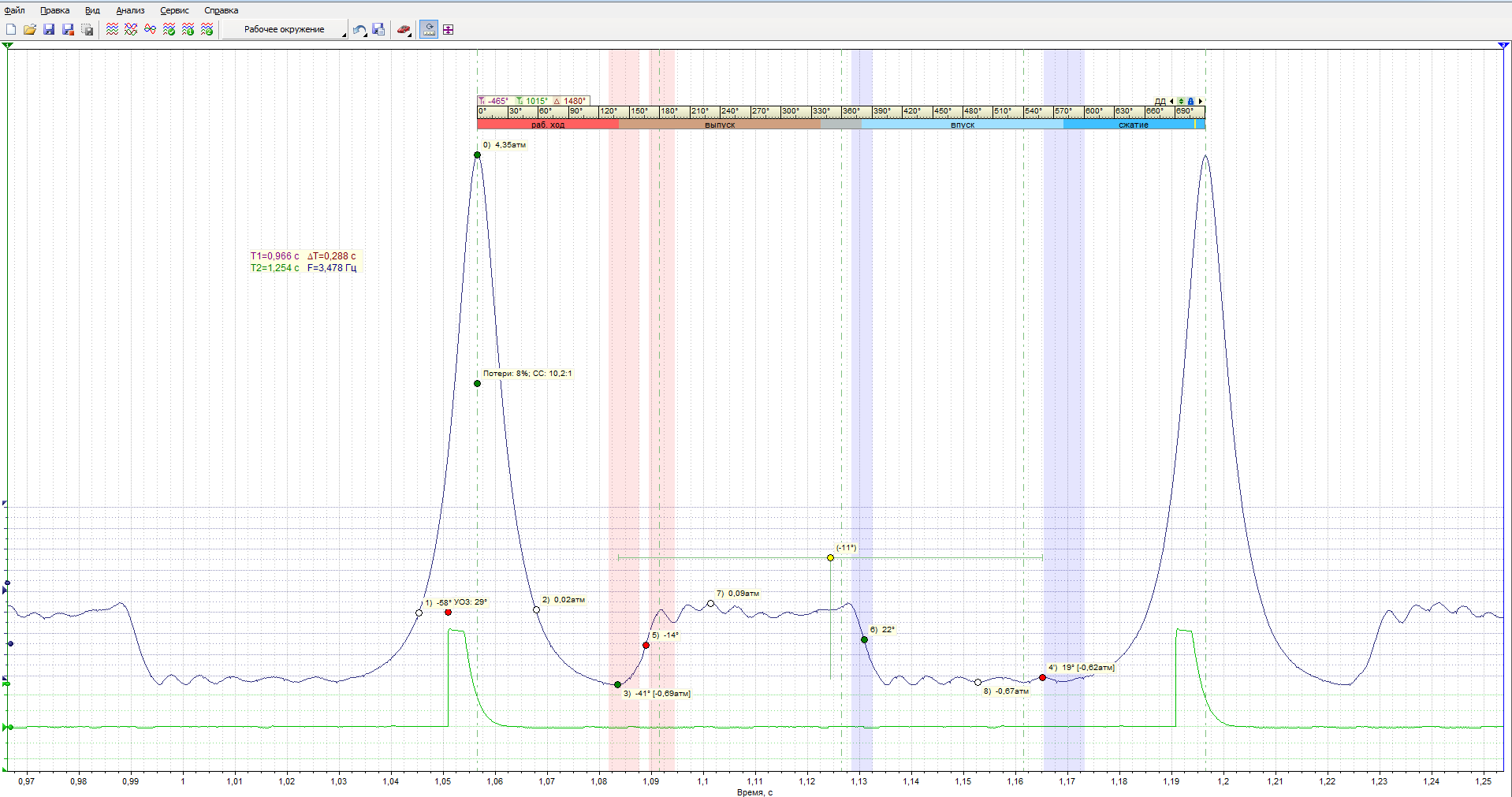Open the Вид menu
The height and width of the screenshot is (797, 1512).
(92, 10)
